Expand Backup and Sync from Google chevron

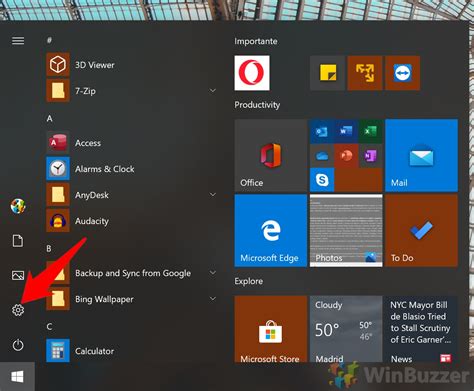click(x=213, y=272)
